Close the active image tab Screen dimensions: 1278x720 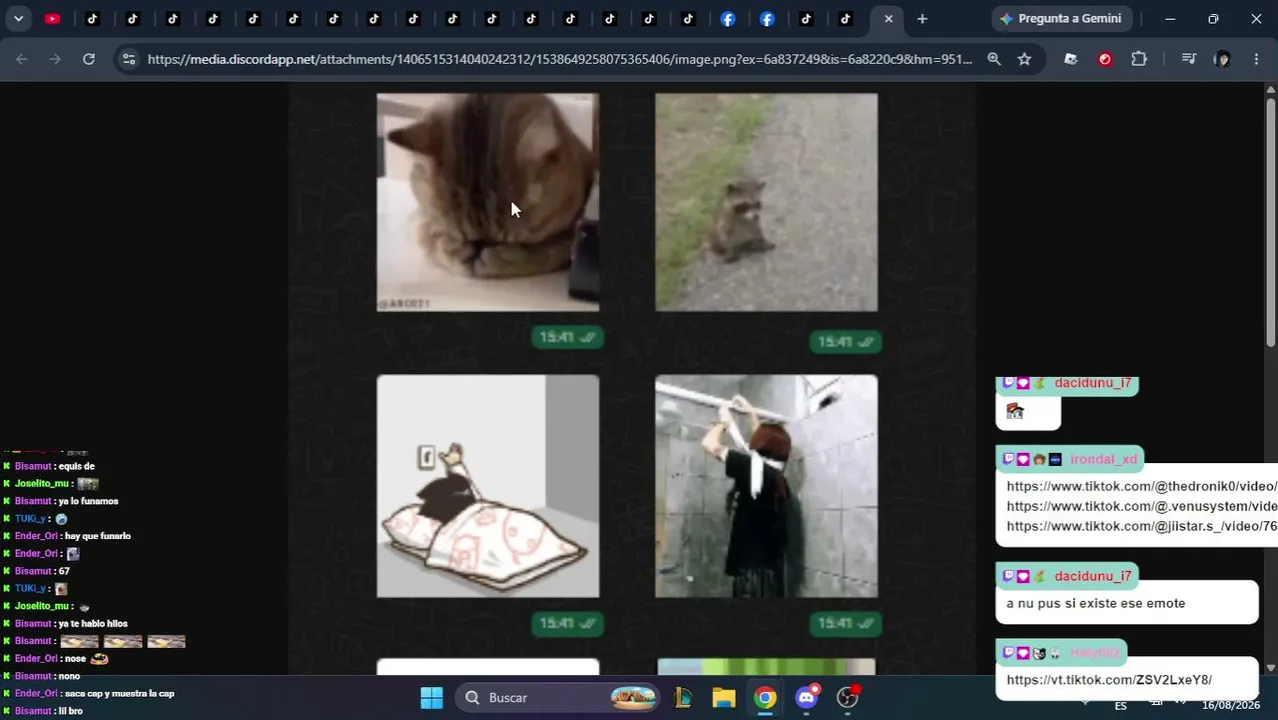pos(888,18)
